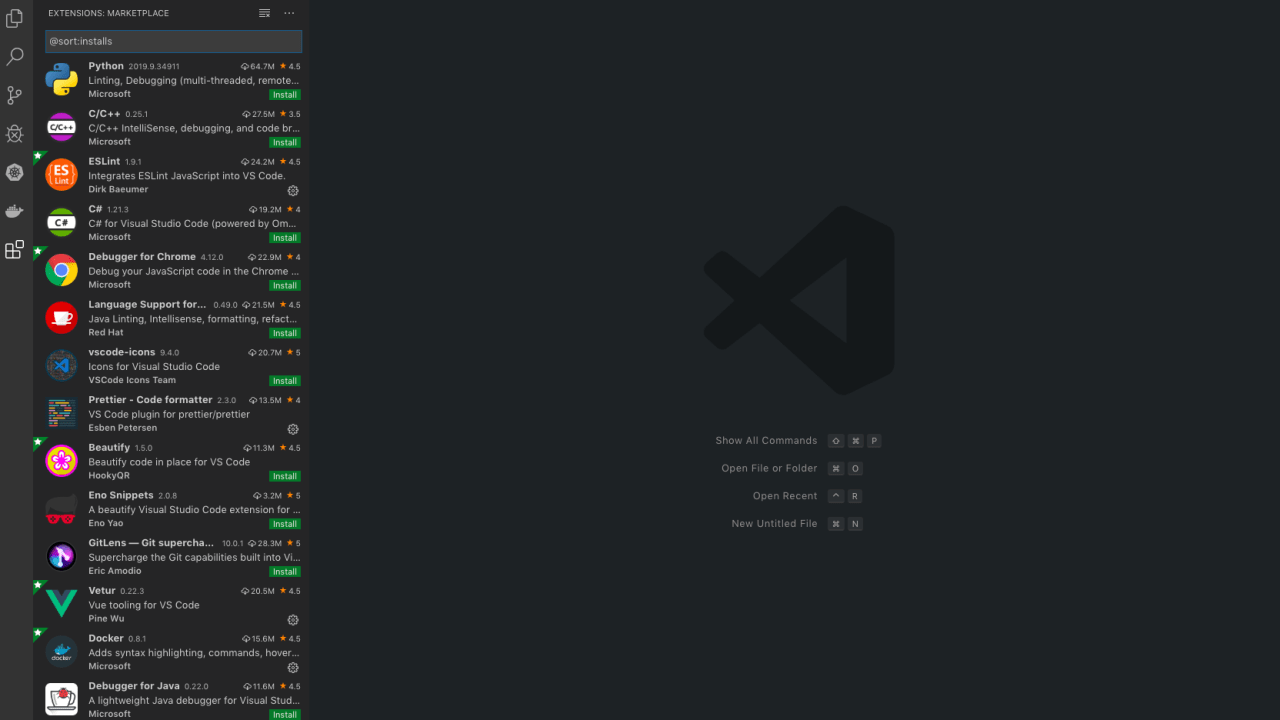Open the Debug view in activity bar
The height and width of the screenshot is (720, 1280).
coord(14,133)
